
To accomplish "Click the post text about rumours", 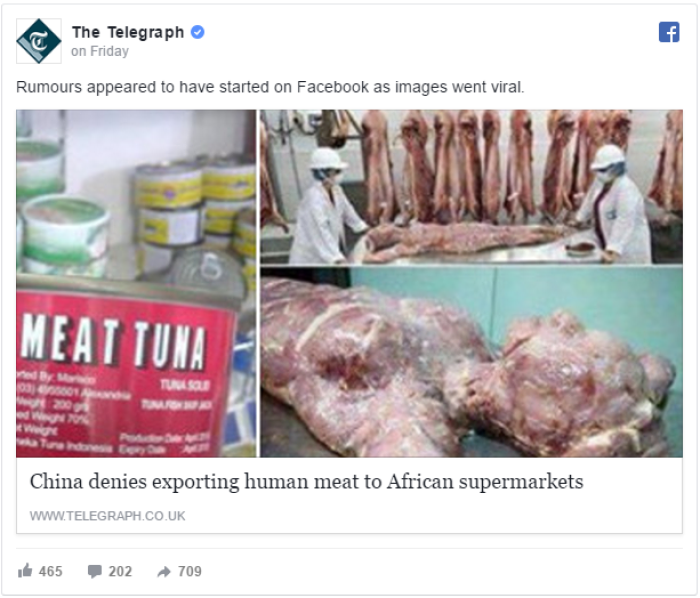I will [270, 87].
